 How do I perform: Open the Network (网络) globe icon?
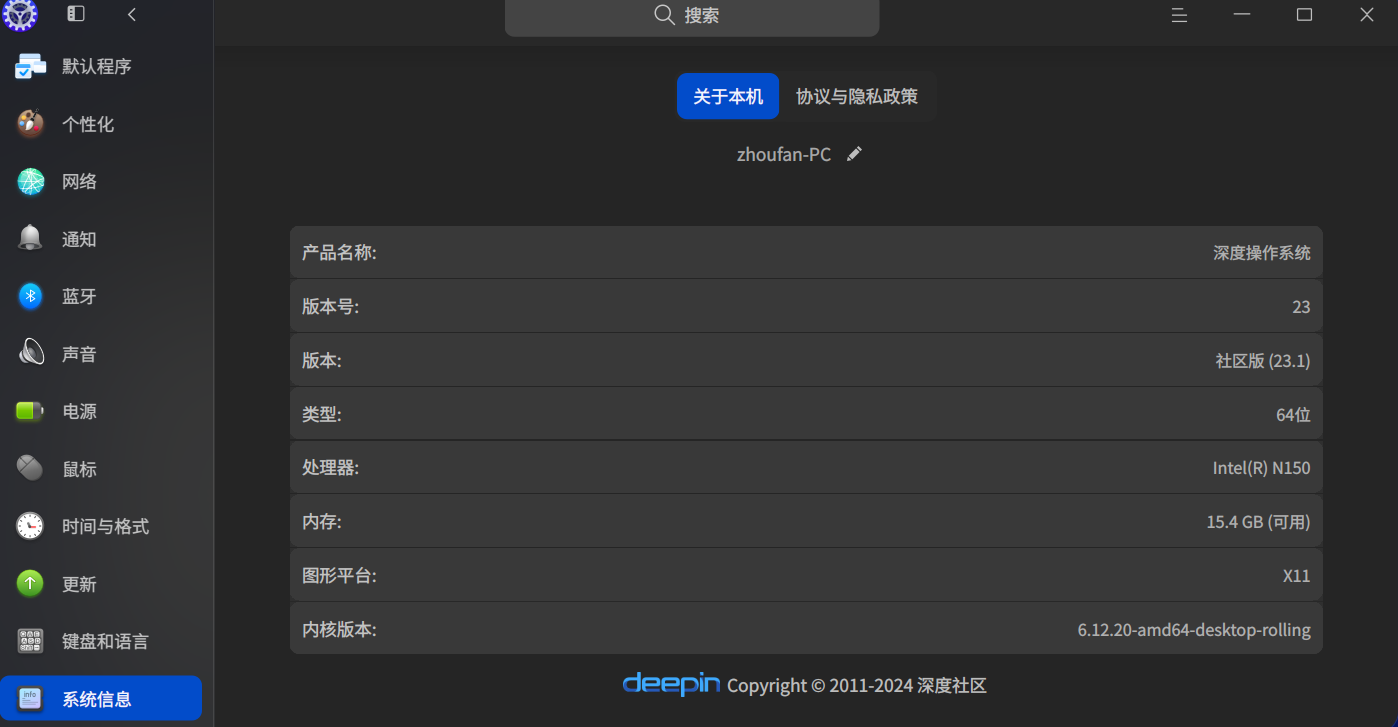pos(30,181)
